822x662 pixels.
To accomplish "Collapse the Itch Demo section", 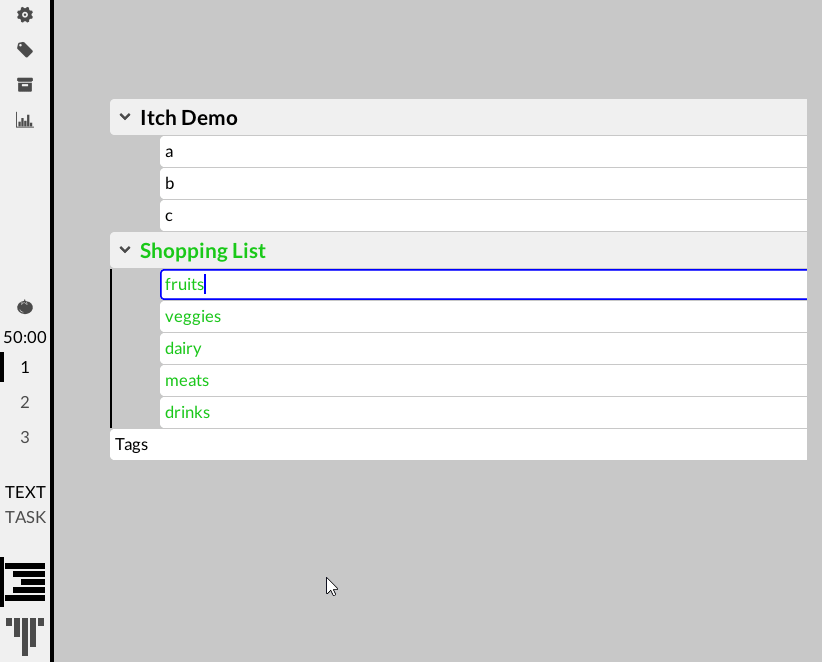I will [125, 117].
